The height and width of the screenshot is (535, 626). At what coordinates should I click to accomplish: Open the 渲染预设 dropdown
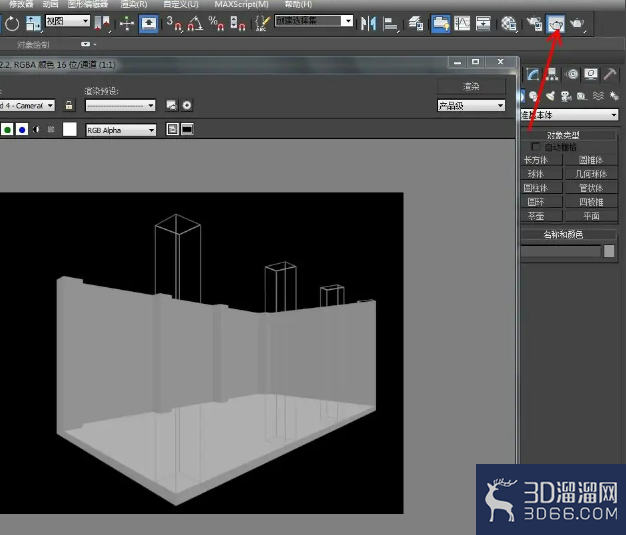[x=120, y=106]
